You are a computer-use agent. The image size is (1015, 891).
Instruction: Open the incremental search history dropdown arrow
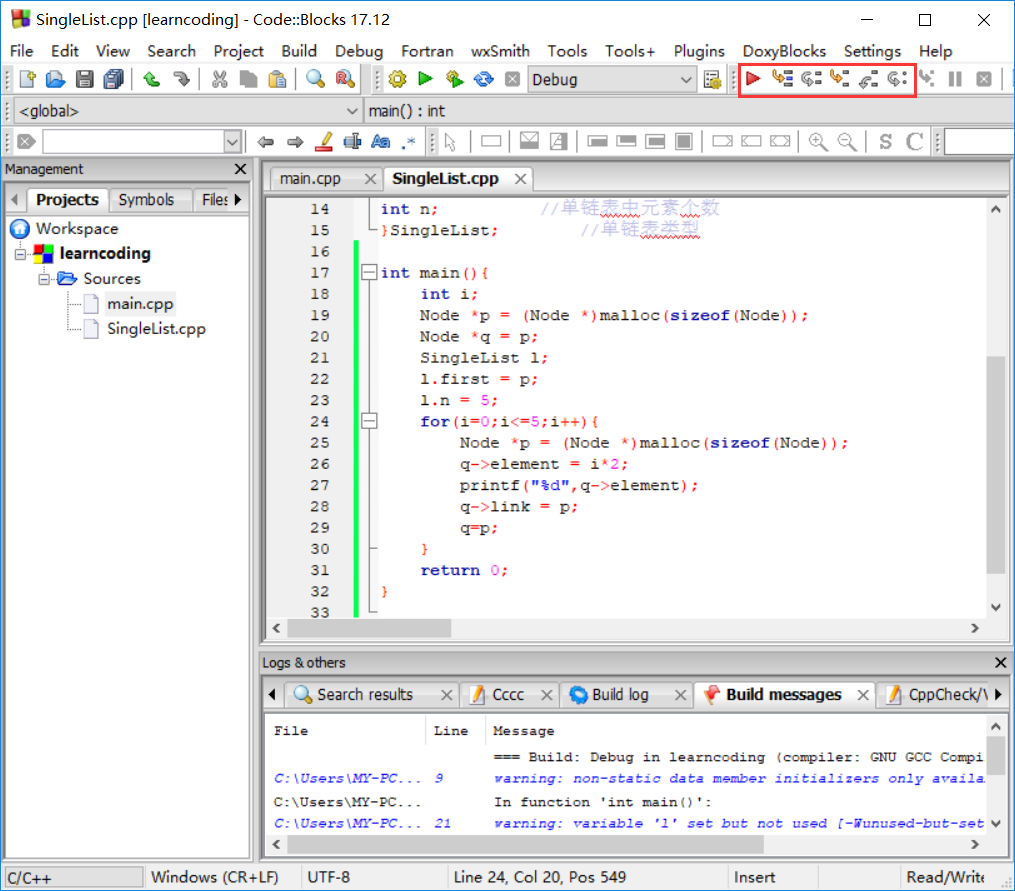pyautogui.click(x=232, y=141)
